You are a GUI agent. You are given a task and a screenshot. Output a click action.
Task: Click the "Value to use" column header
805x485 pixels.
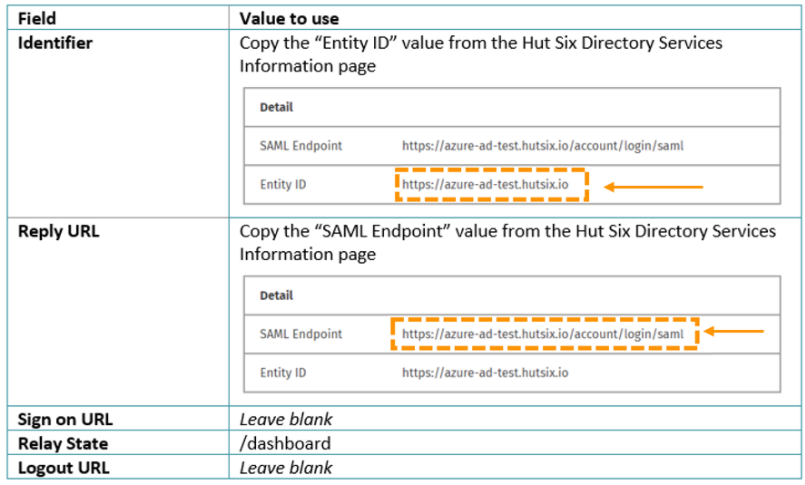point(289,18)
